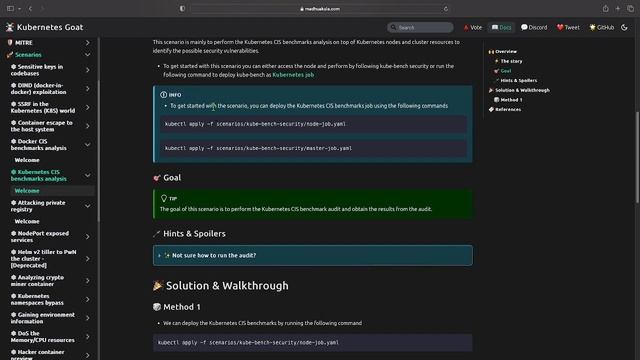Viewport: 640px width, 360px height.
Task: Expand Sensitive keys in codebases chevron
Action: [x=87, y=70]
